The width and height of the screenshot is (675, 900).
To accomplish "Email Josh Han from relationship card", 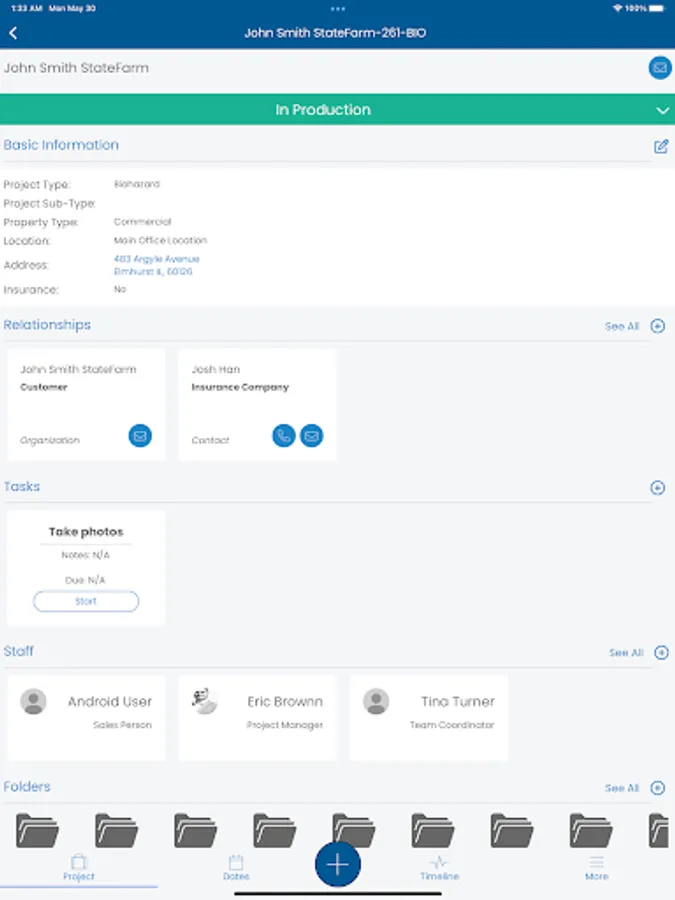I will click(x=312, y=436).
